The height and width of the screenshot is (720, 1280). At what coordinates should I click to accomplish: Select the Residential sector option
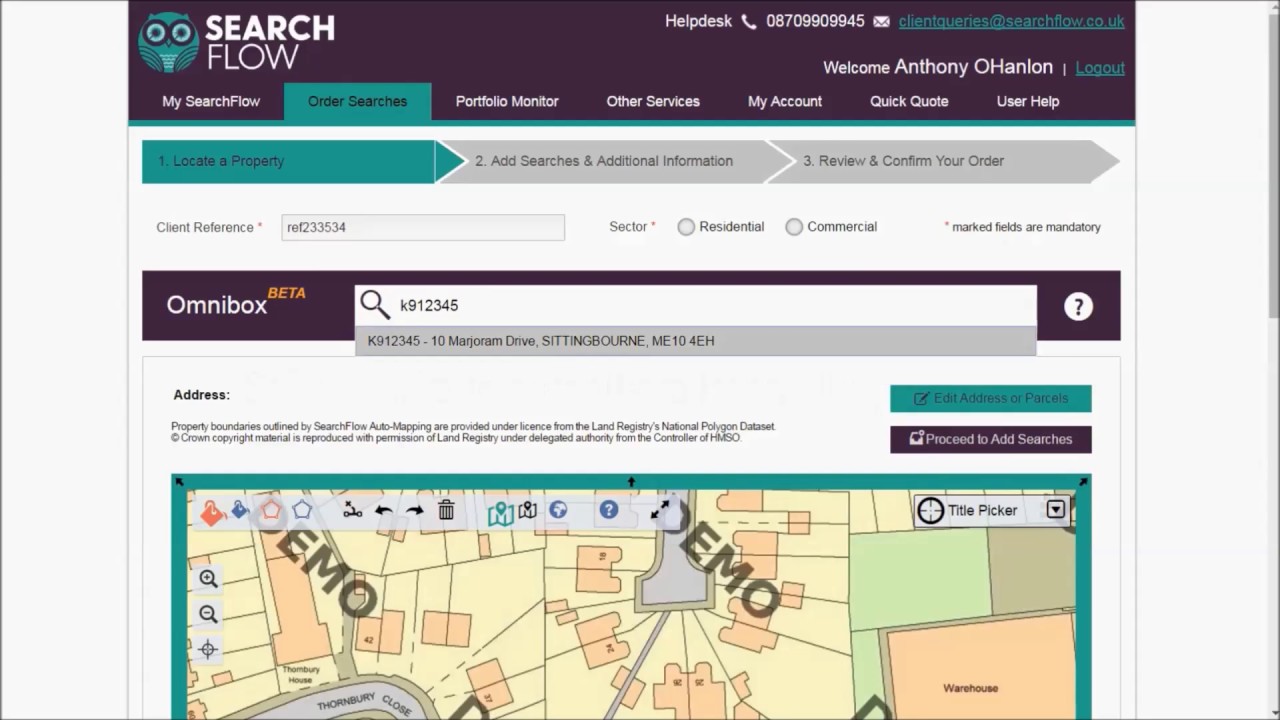point(686,227)
